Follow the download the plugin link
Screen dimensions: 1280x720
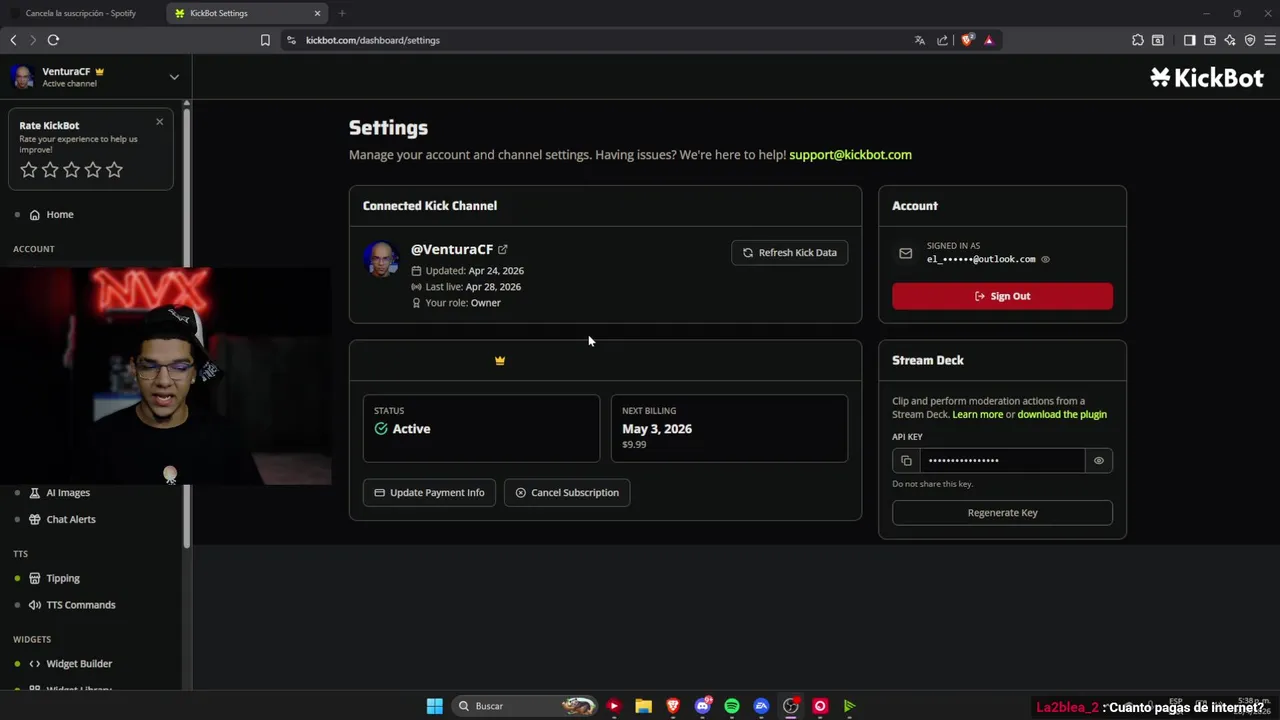pos(1062,414)
